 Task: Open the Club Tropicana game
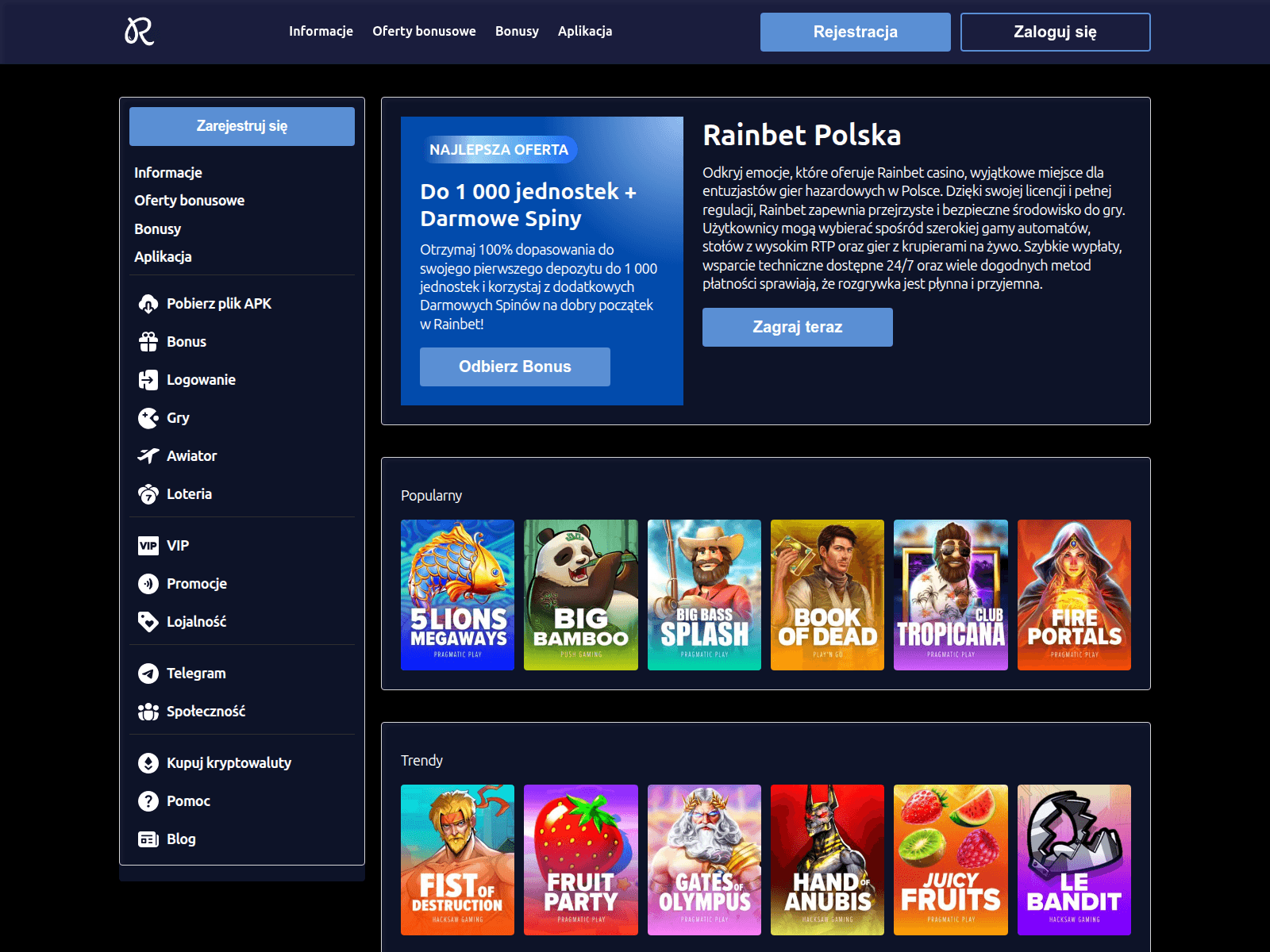[951, 595]
